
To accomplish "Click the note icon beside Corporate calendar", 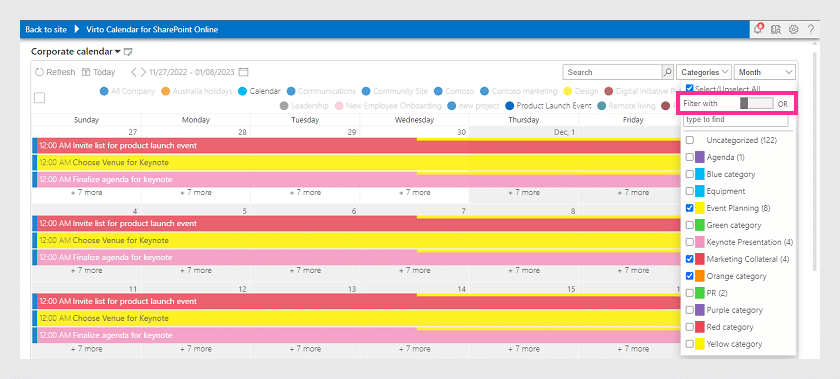I will [128, 52].
